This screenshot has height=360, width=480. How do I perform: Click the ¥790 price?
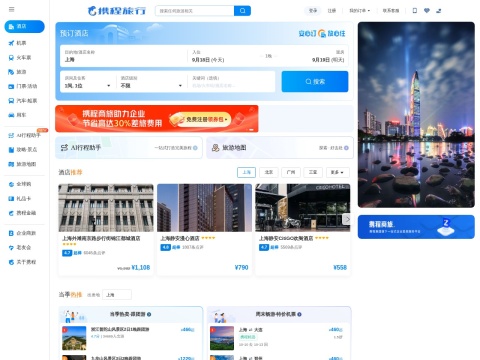[241, 267]
